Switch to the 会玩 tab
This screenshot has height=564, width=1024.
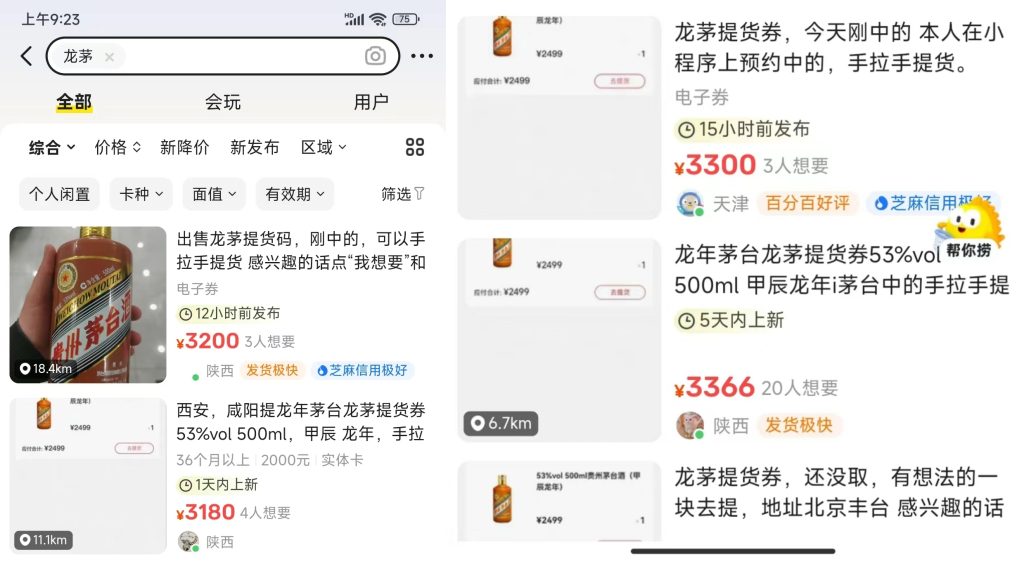(223, 102)
